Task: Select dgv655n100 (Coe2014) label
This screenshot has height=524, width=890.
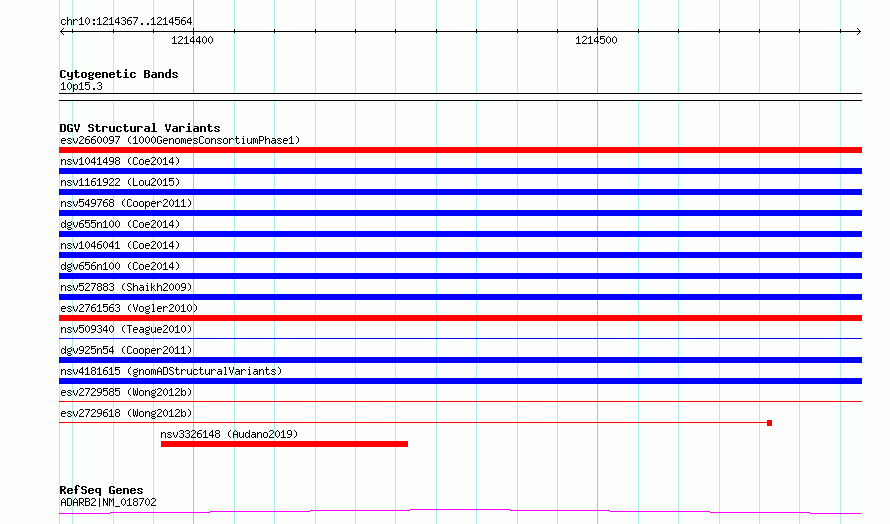Action: click(120, 224)
